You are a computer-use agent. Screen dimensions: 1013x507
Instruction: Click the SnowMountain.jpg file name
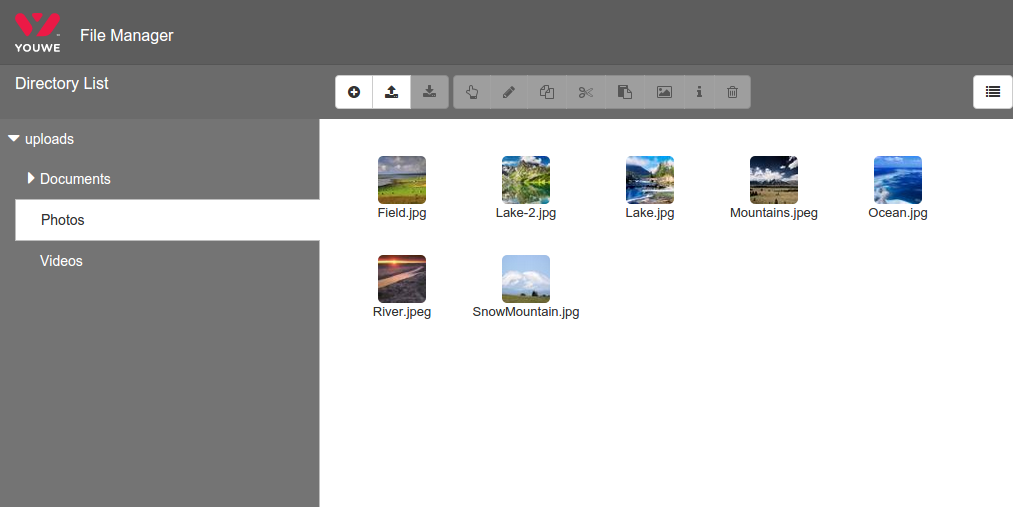(x=526, y=312)
